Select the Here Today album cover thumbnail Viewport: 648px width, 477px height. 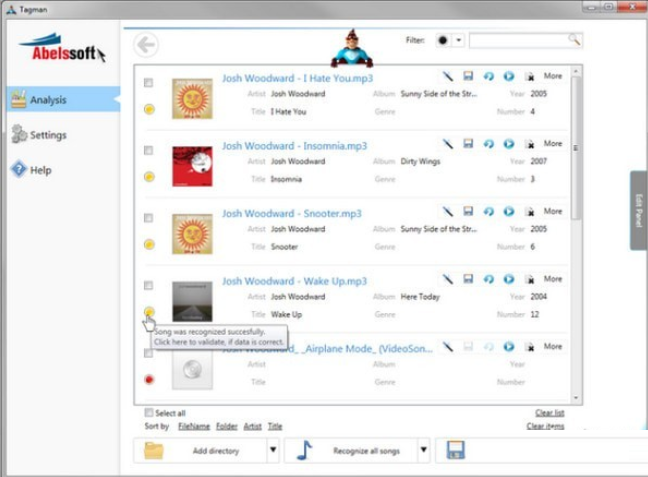pyautogui.click(x=192, y=301)
